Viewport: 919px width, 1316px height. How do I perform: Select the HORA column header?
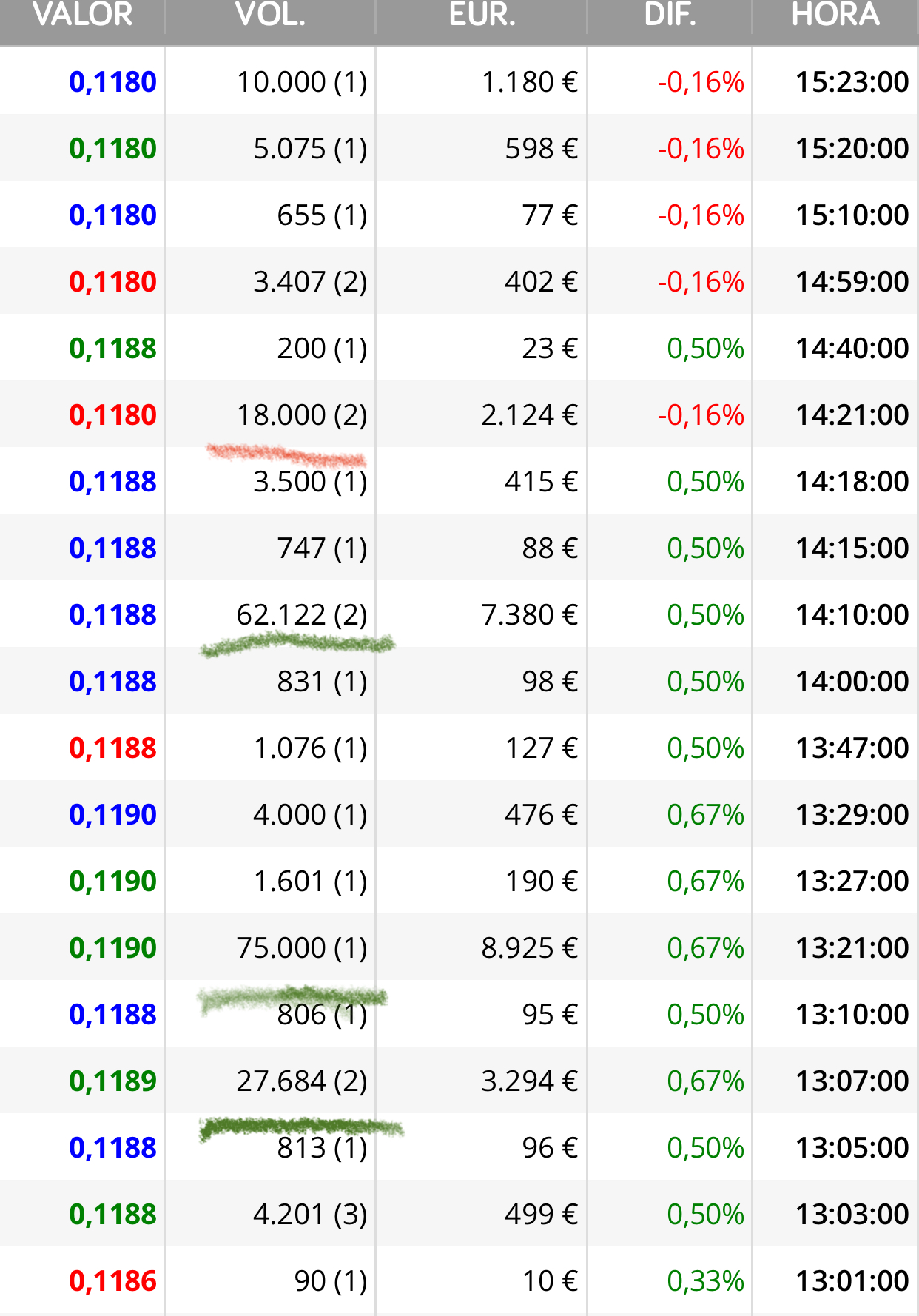[835, 15]
